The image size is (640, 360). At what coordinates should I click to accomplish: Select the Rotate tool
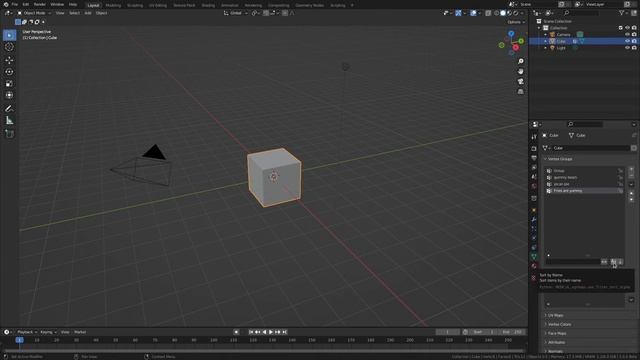point(9,72)
